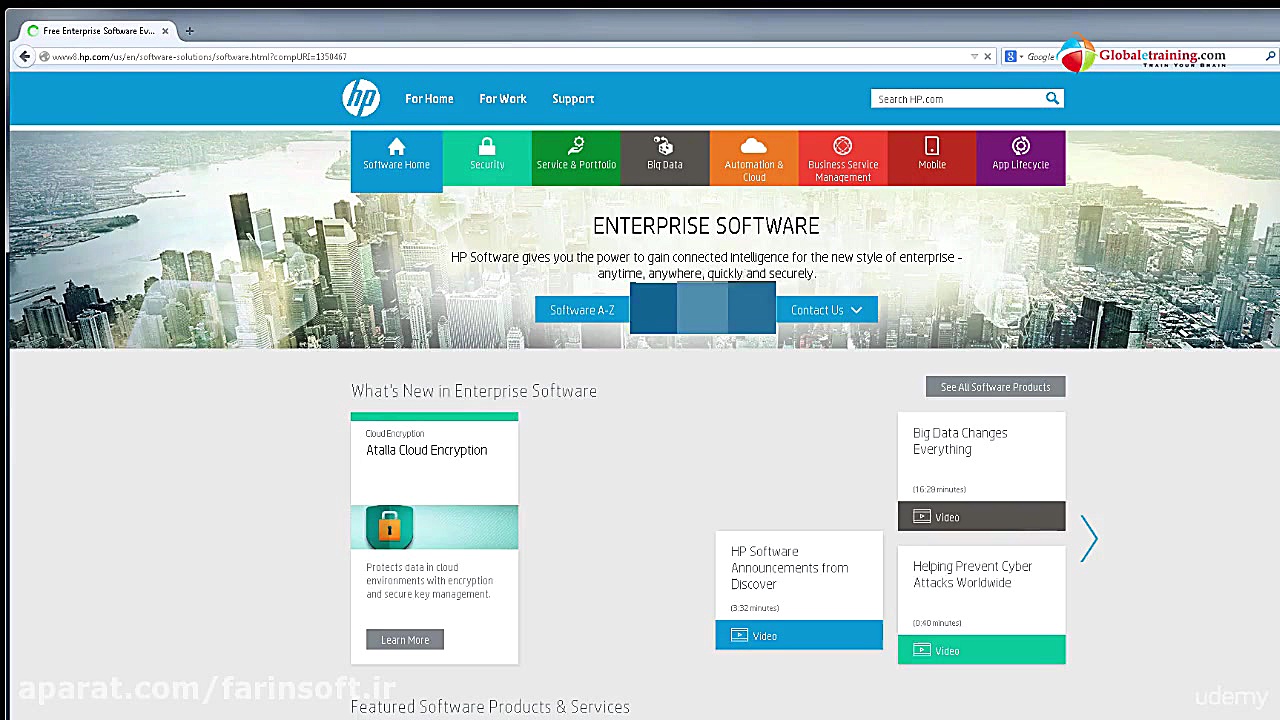Open the For Home menu

tap(429, 99)
